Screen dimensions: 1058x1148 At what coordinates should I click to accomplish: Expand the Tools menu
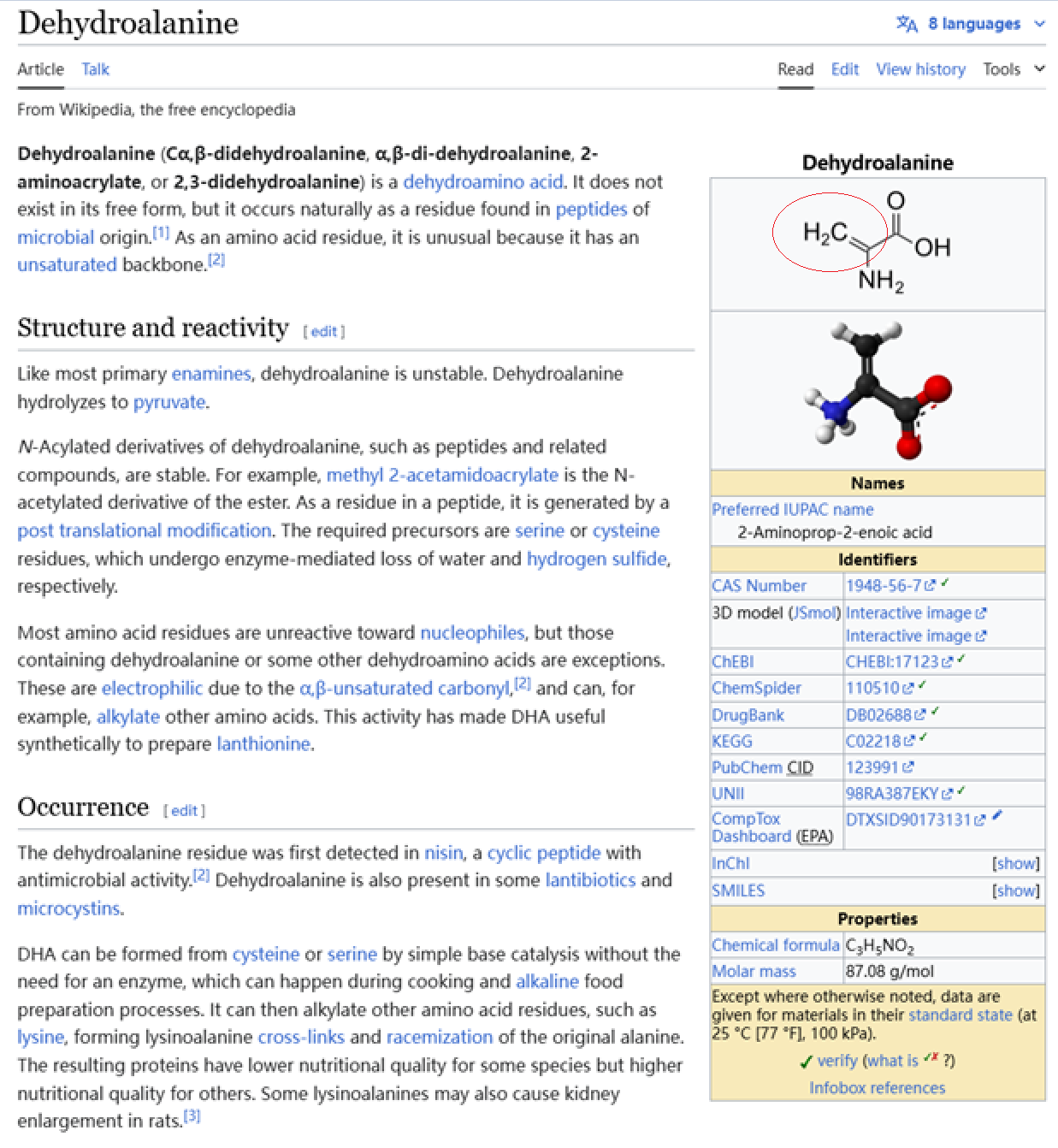pyautogui.click(x=1013, y=69)
